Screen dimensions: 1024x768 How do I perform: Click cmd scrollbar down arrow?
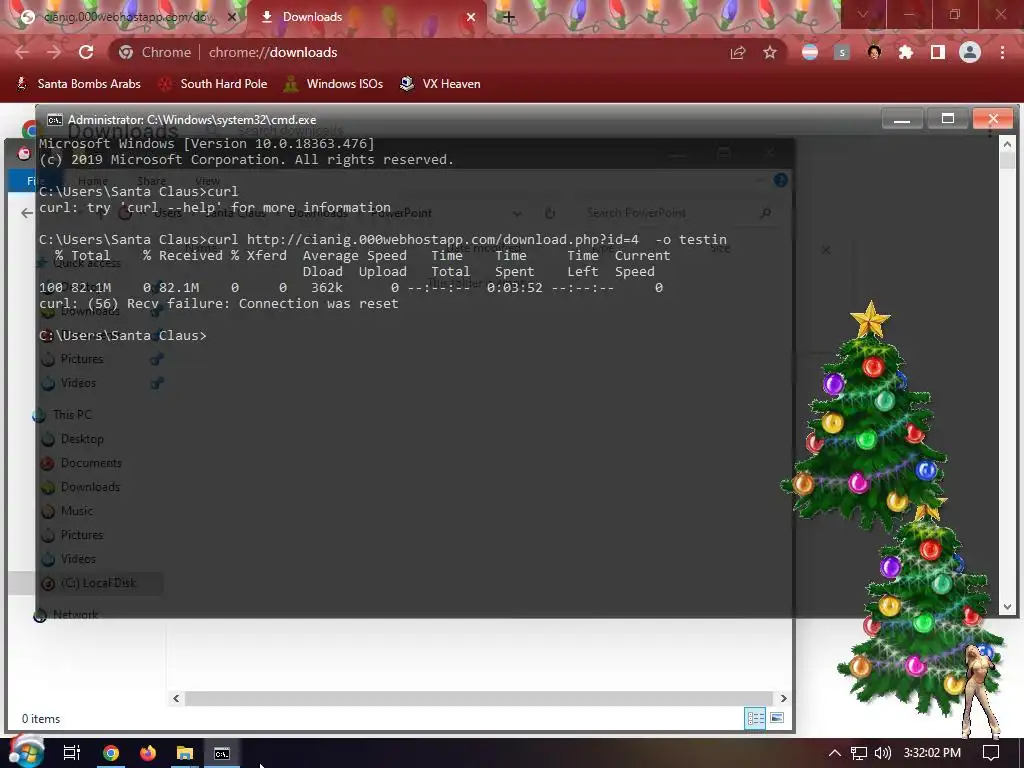click(x=1007, y=607)
